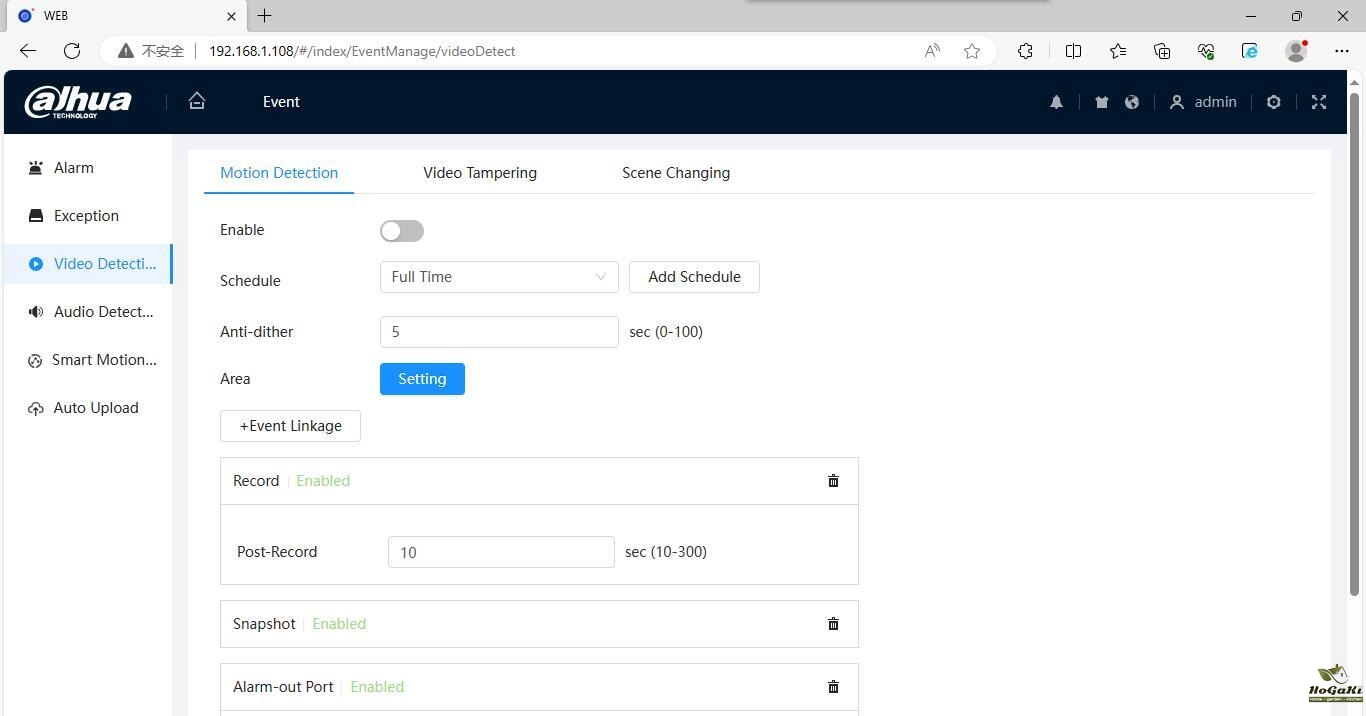Enter fullscreen using the expand icon
This screenshot has height=716, width=1366.
pyautogui.click(x=1318, y=102)
